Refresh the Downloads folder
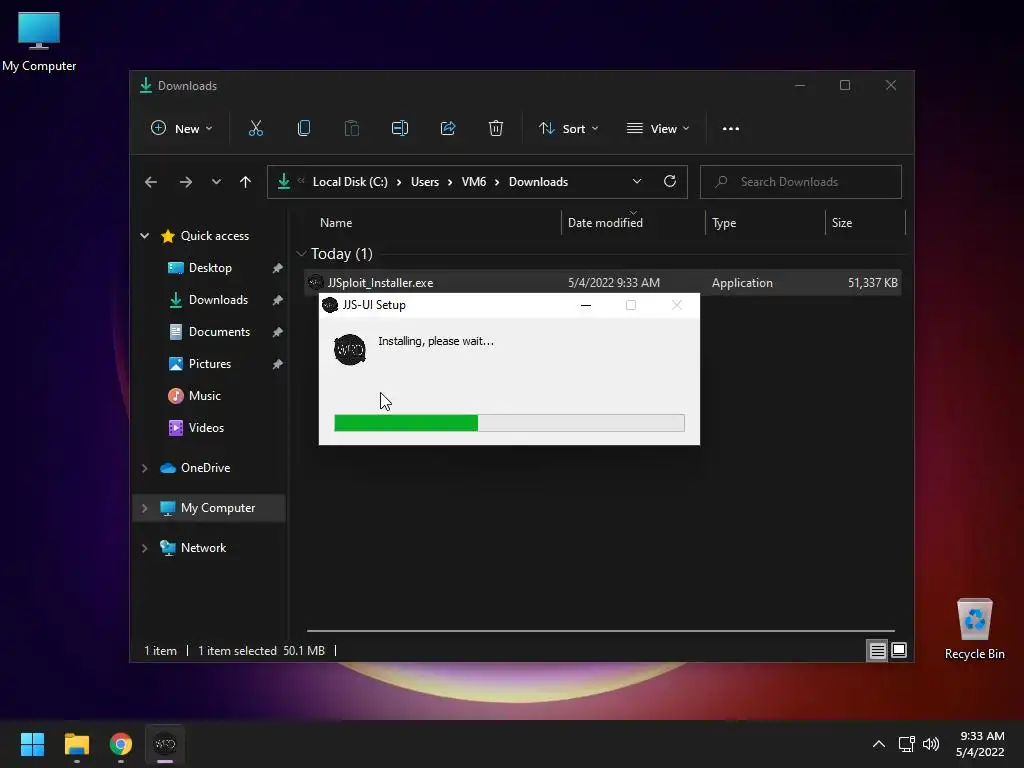The image size is (1024, 768). [669, 182]
